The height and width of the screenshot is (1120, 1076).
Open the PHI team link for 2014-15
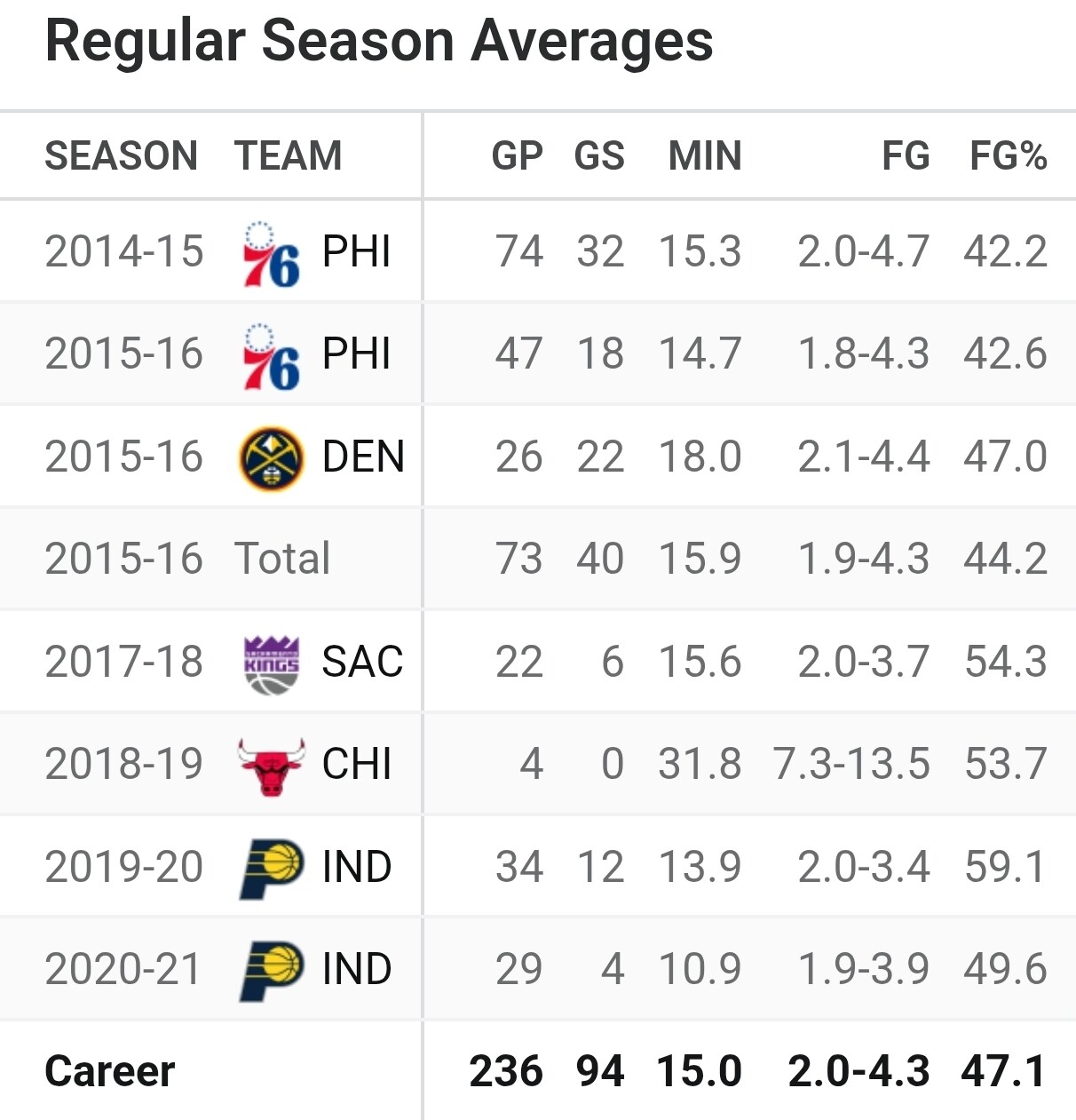point(356,251)
